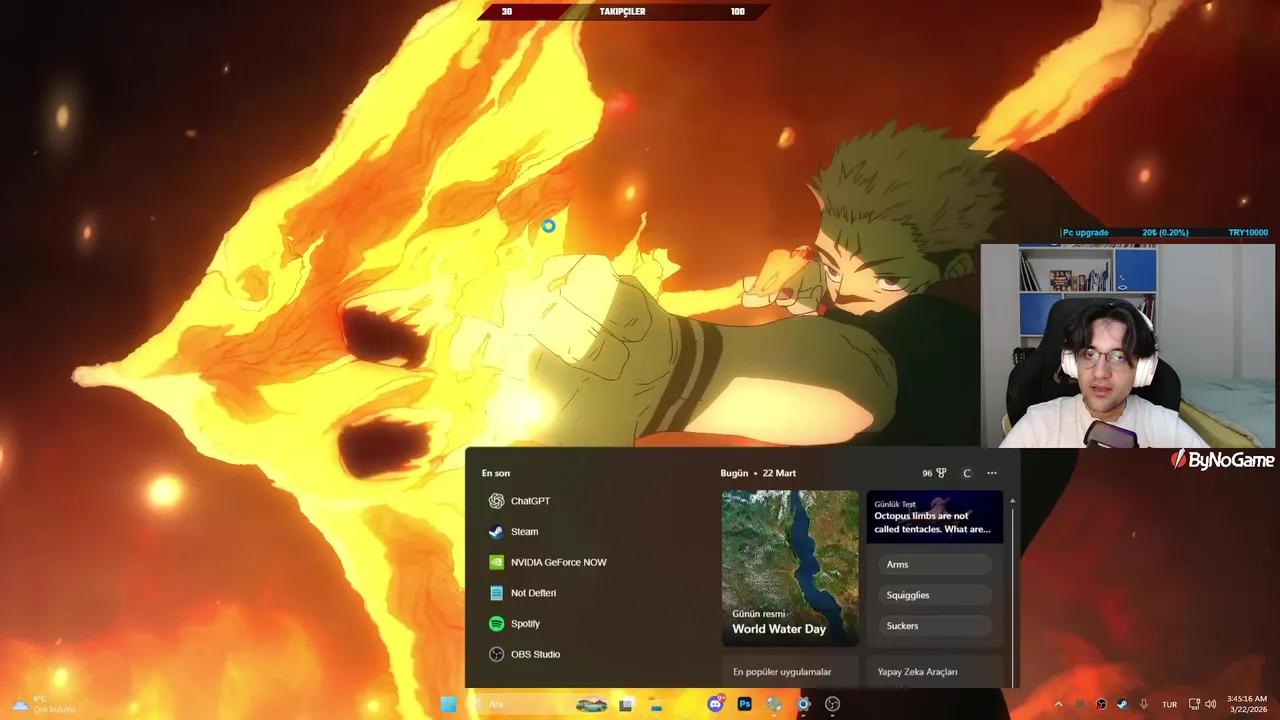This screenshot has height=720, width=1280.
Task: Open the World Water Day image card
Action: click(790, 567)
